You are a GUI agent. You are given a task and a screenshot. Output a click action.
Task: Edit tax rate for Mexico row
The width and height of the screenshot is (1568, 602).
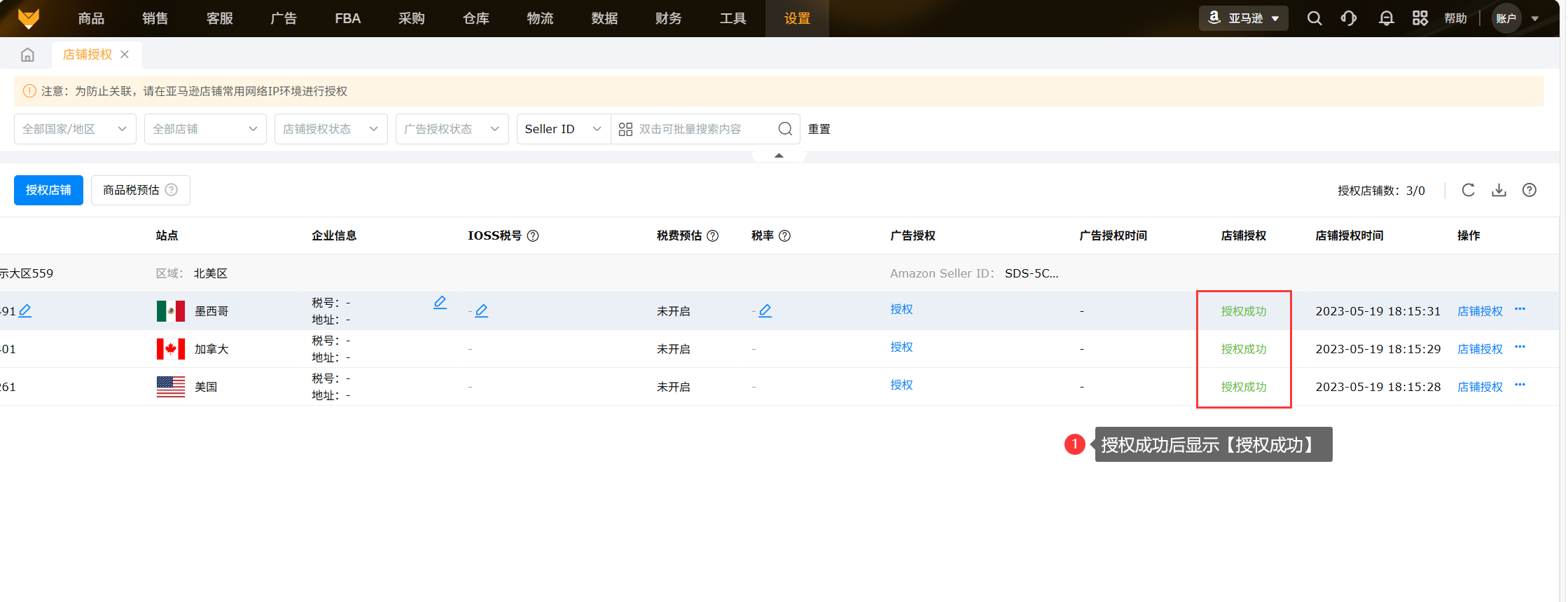765,310
